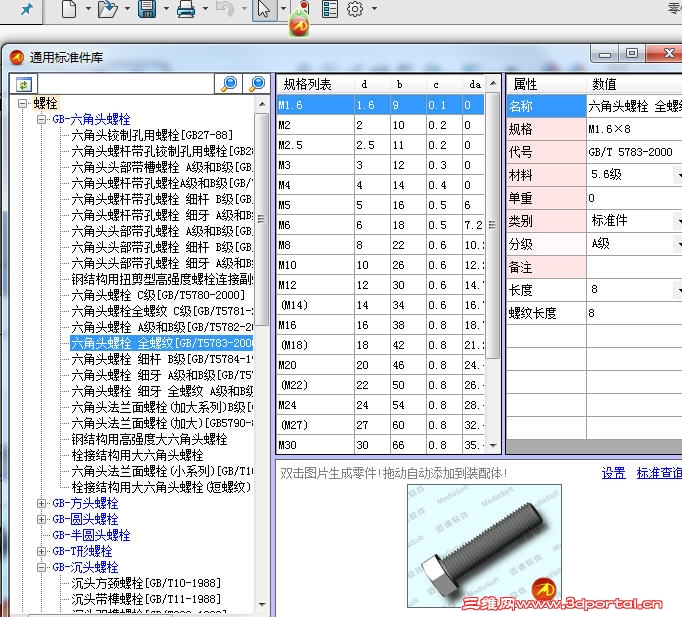Select the M5 row in spec list

[380, 205]
